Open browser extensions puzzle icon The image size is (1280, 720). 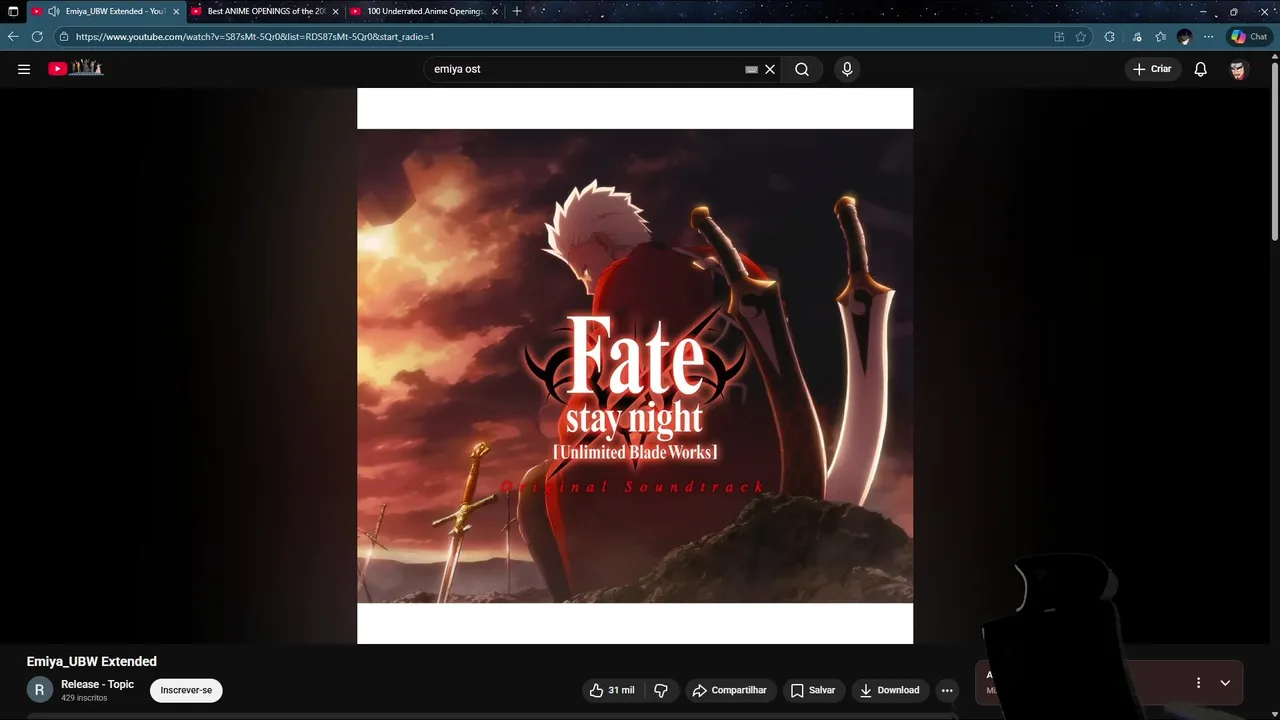1110,37
